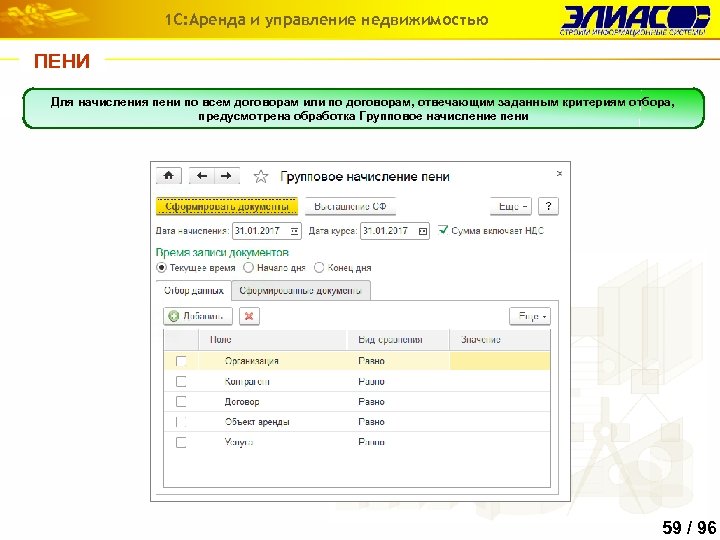This screenshot has width=720, height=540.
Task: Open the calendar for Дата курса
Action: point(423,231)
